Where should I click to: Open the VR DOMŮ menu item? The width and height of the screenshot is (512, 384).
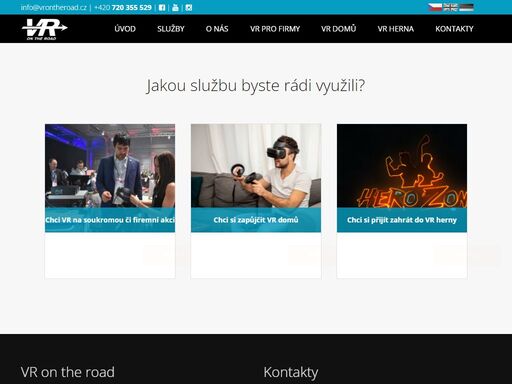click(339, 29)
